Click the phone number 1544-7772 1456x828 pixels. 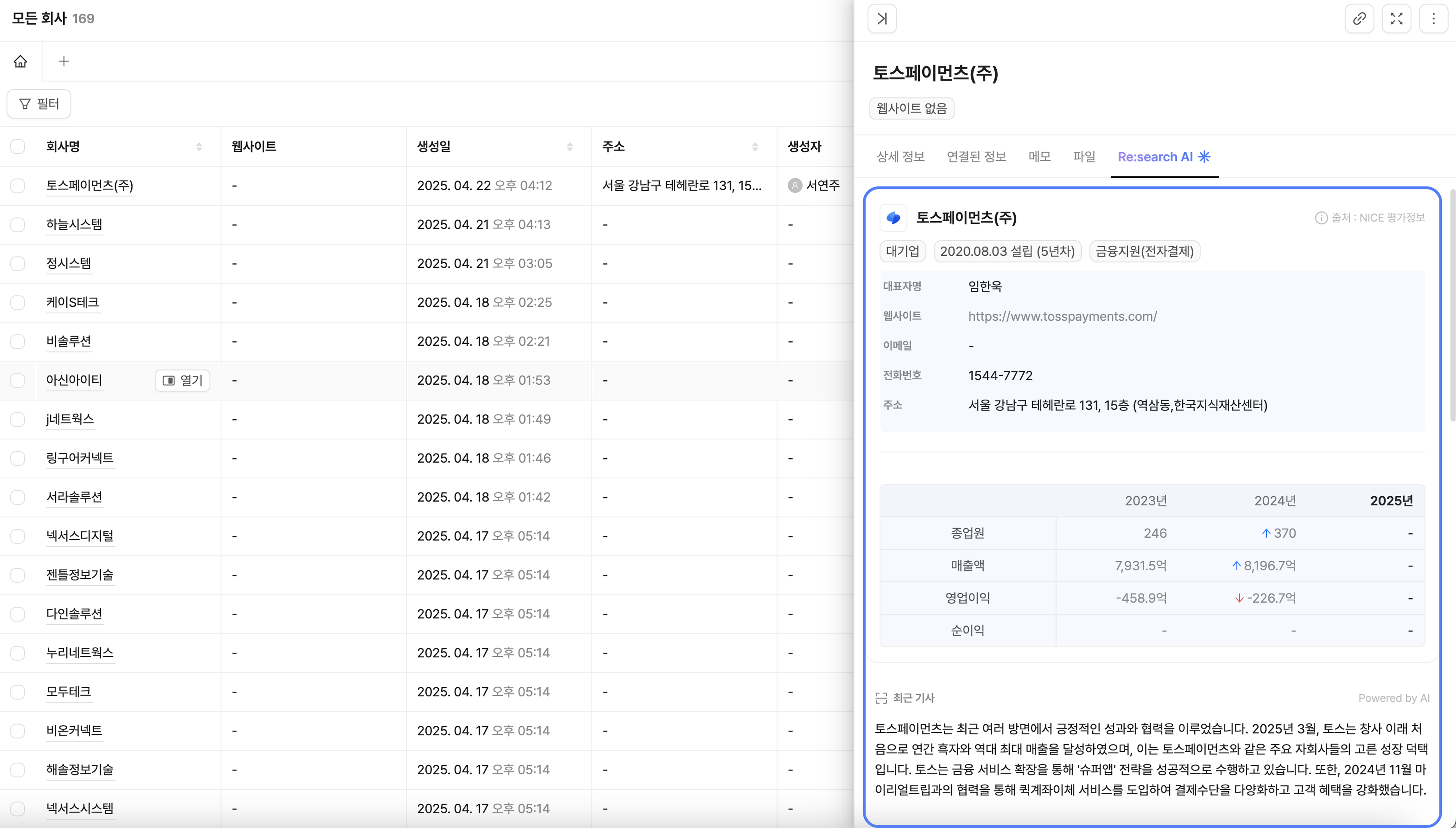coord(1000,375)
